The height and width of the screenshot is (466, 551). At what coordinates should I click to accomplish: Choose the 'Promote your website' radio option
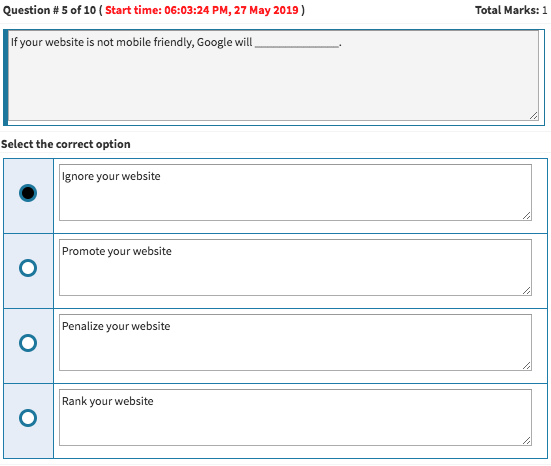(x=28, y=268)
